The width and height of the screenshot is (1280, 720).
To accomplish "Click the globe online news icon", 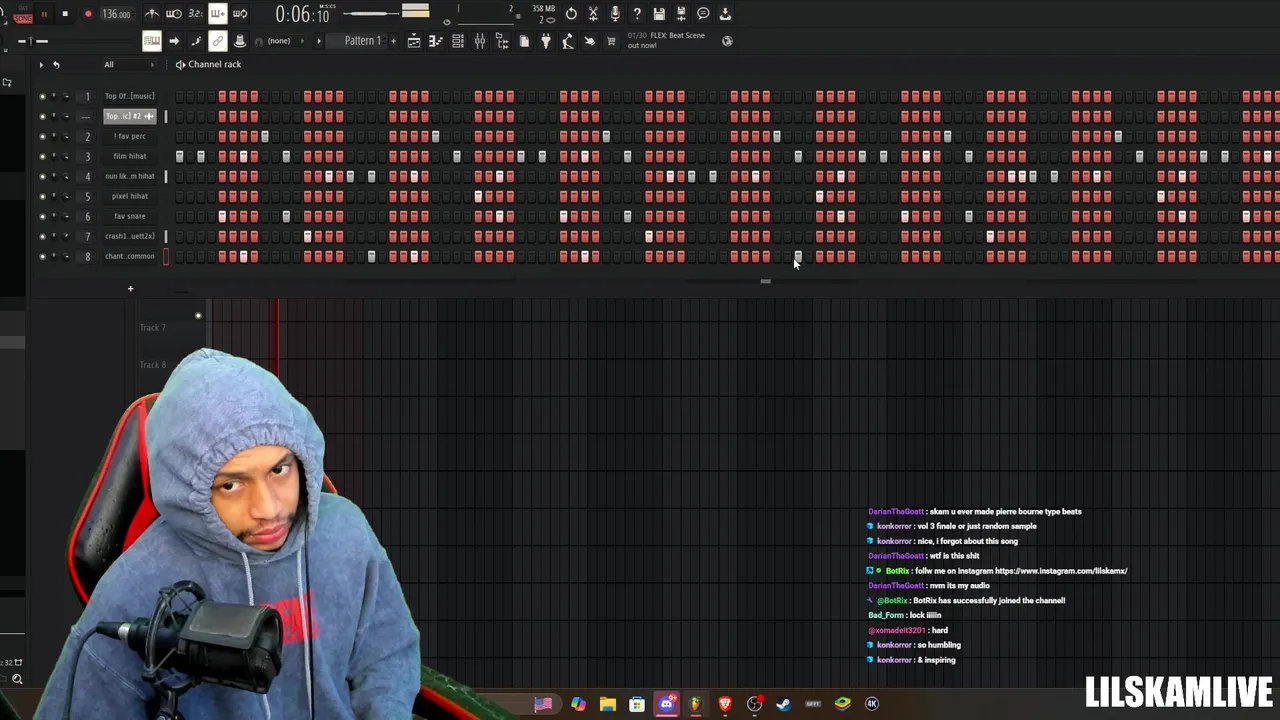I will (x=727, y=41).
